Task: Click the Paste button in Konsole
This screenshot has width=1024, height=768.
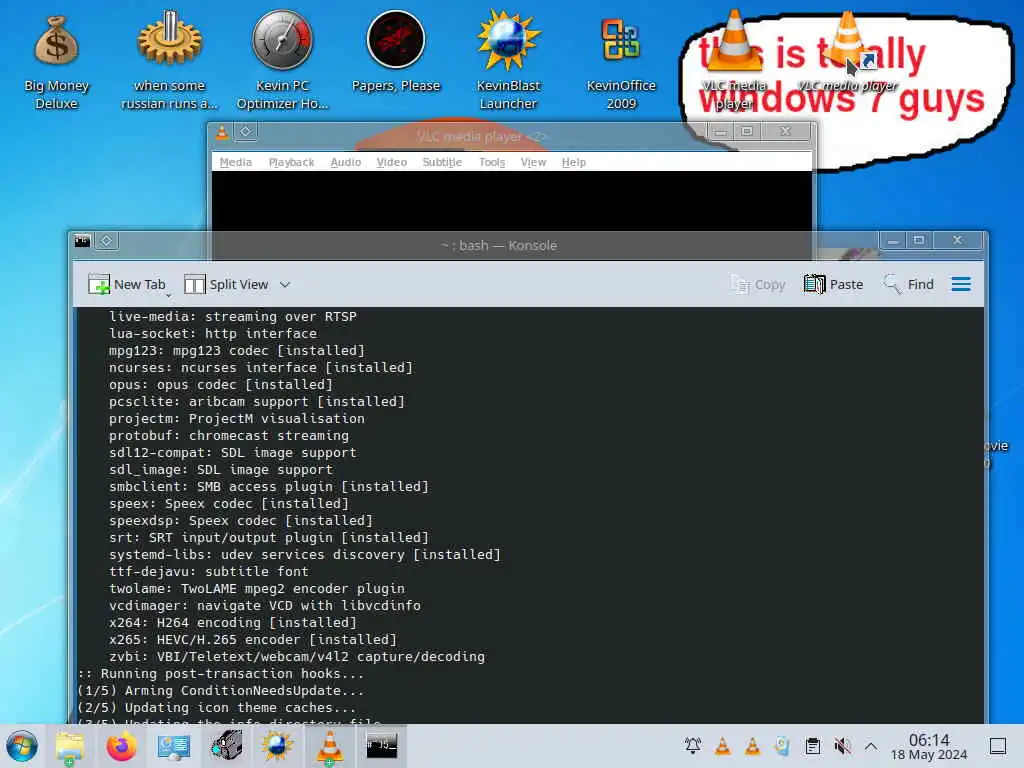Action: pyautogui.click(x=833, y=285)
